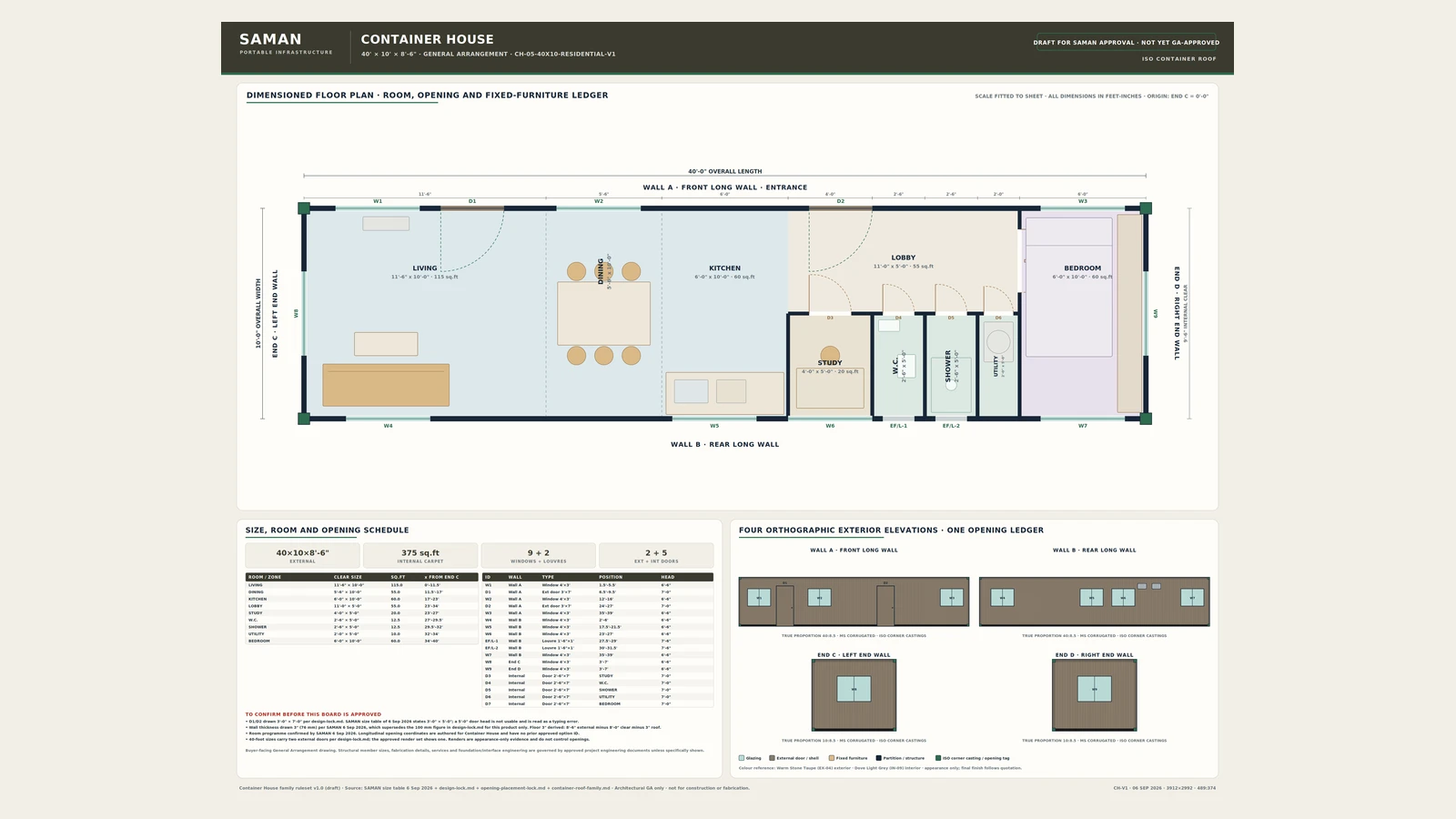Click the 40×10×8'-6" EXTERNAL card
This screenshot has height=819, width=1456.
pos(302,555)
